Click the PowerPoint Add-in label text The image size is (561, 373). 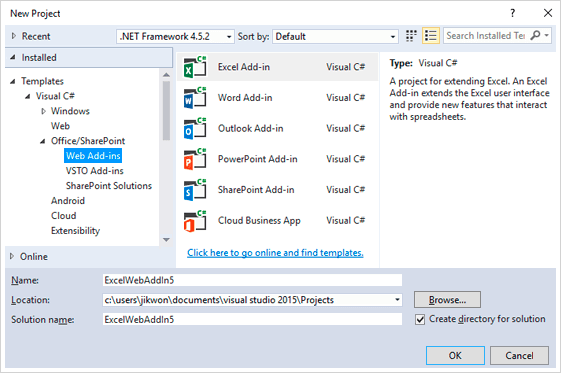coord(258,159)
